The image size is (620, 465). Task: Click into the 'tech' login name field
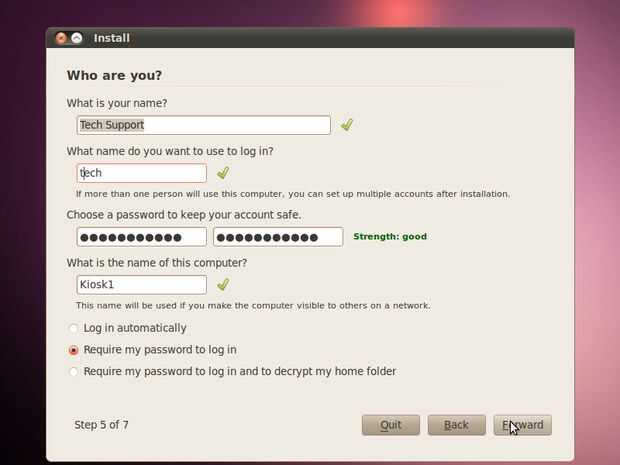click(142, 173)
